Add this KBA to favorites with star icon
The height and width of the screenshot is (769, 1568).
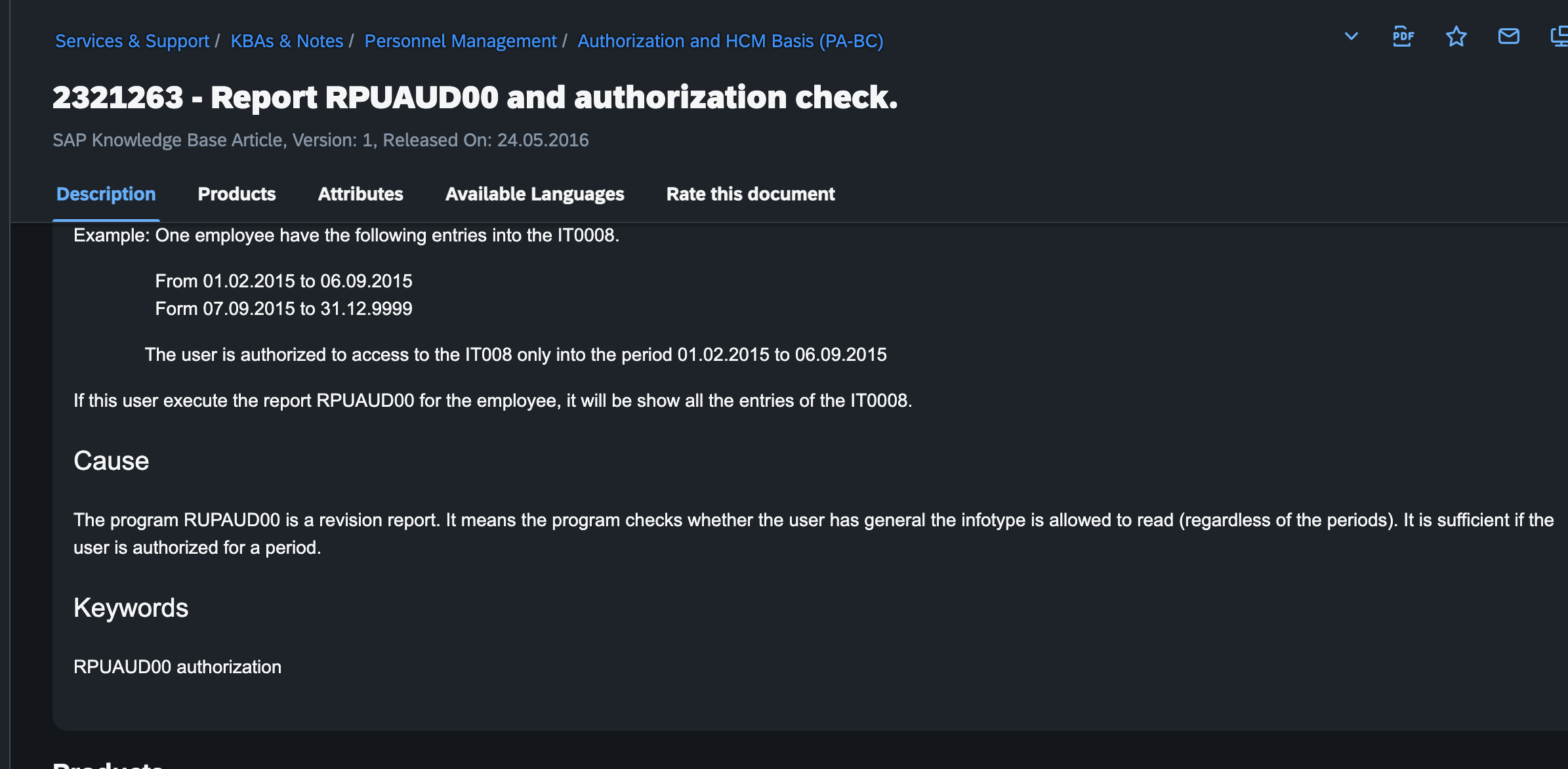point(1456,37)
